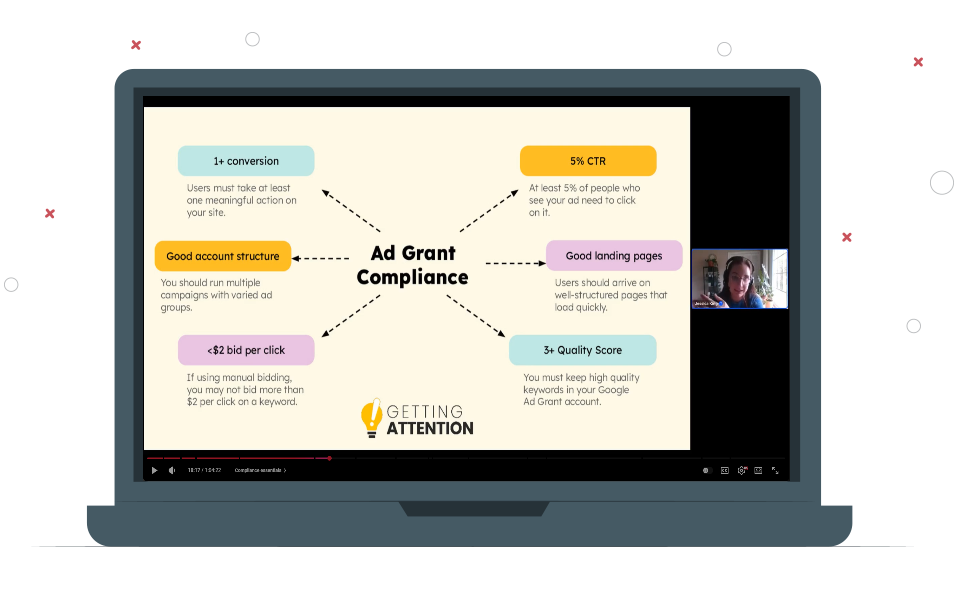975x593 pixels.
Task: Mute the video using the speaker icon
Action: [x=172, y=470]
